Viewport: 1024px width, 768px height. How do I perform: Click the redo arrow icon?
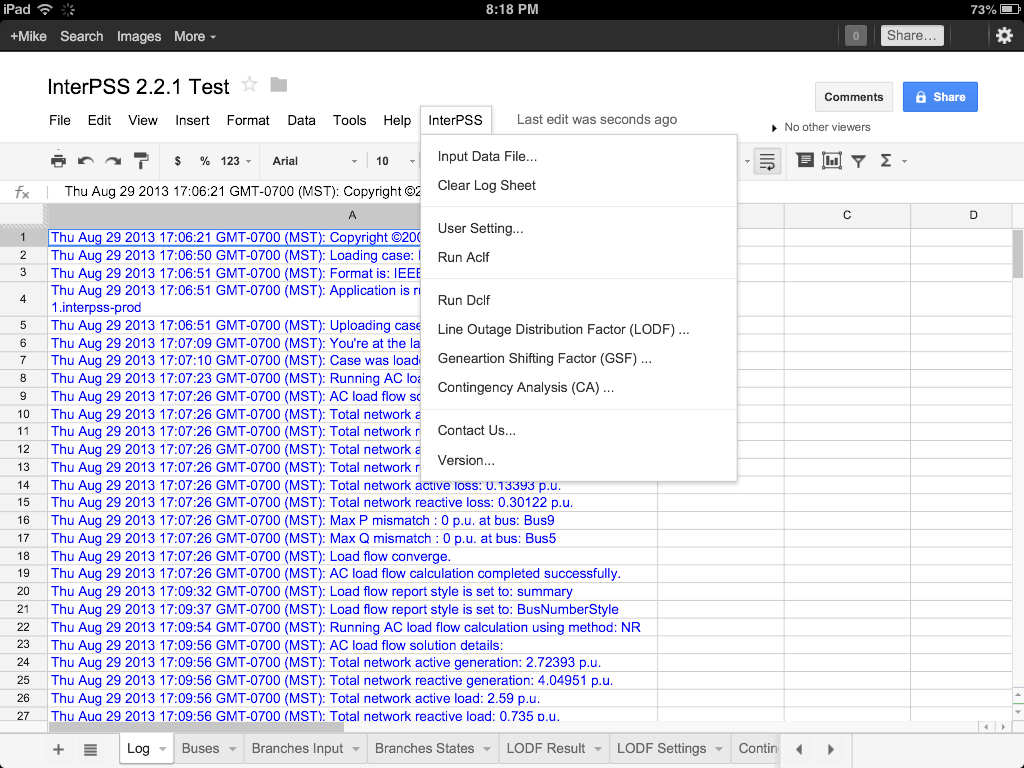pyautogui.click(x=113, y=161)
